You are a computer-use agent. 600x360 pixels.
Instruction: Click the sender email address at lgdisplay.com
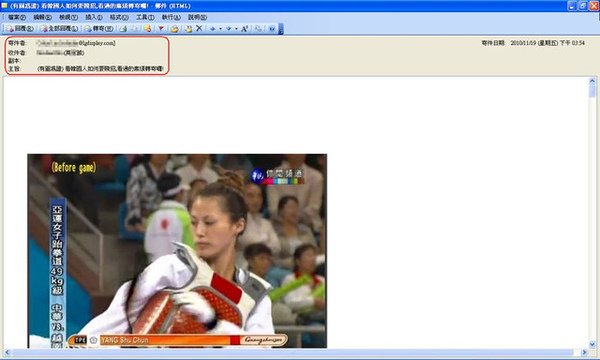coord(76,43)
